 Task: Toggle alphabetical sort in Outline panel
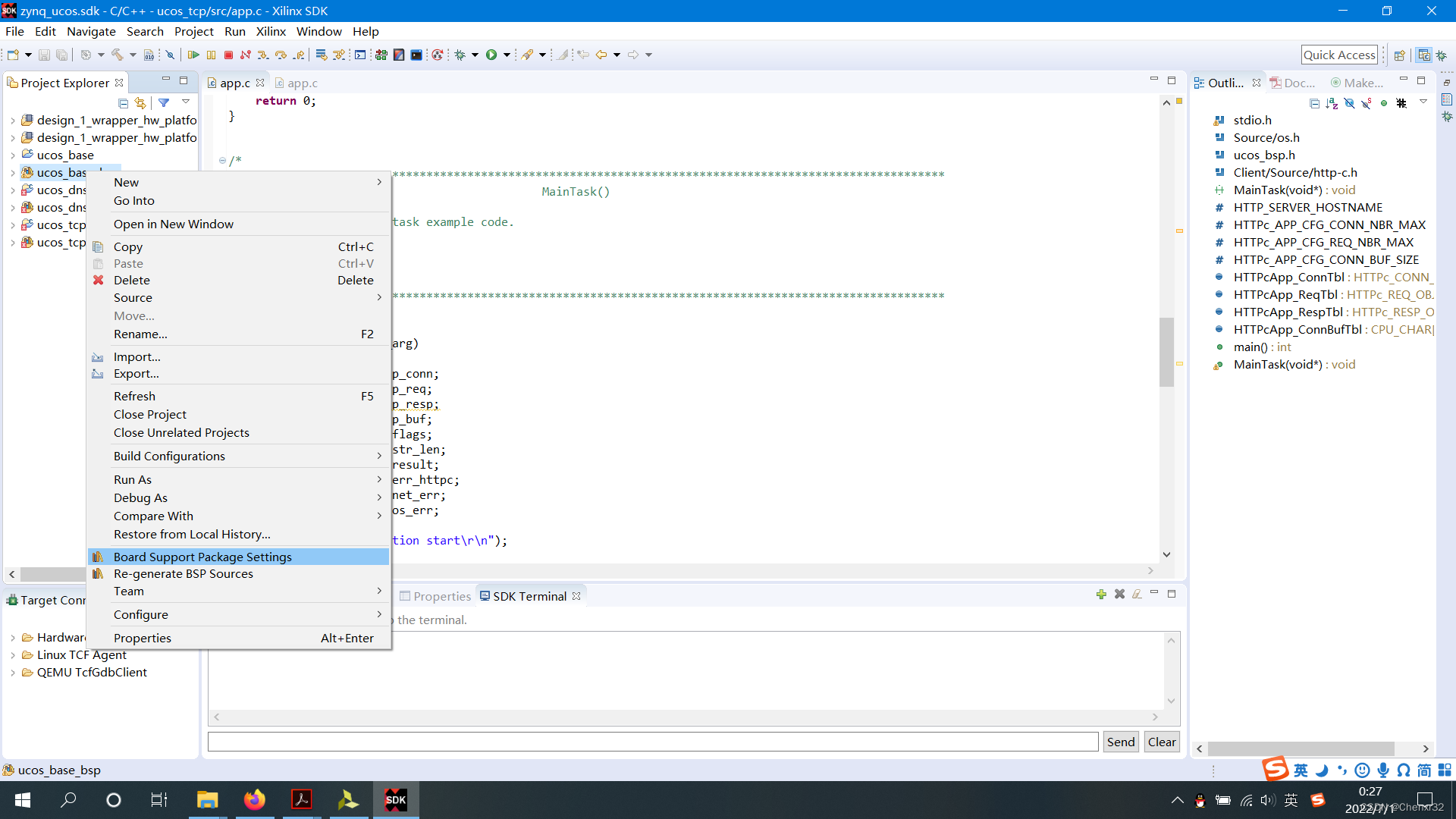point(1332,103)
